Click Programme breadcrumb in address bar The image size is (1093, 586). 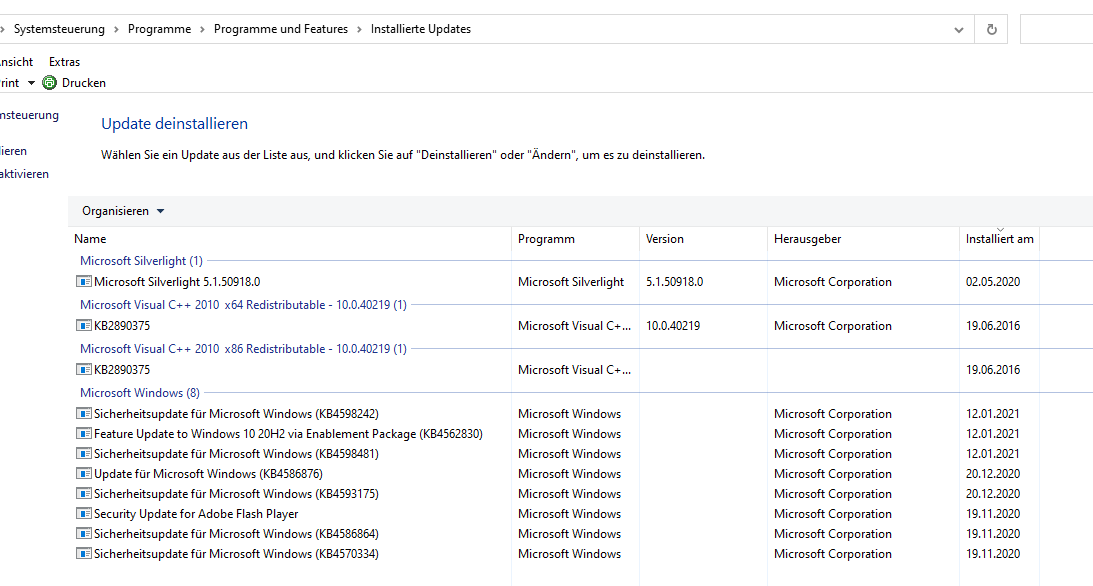(x=159, y=29)
